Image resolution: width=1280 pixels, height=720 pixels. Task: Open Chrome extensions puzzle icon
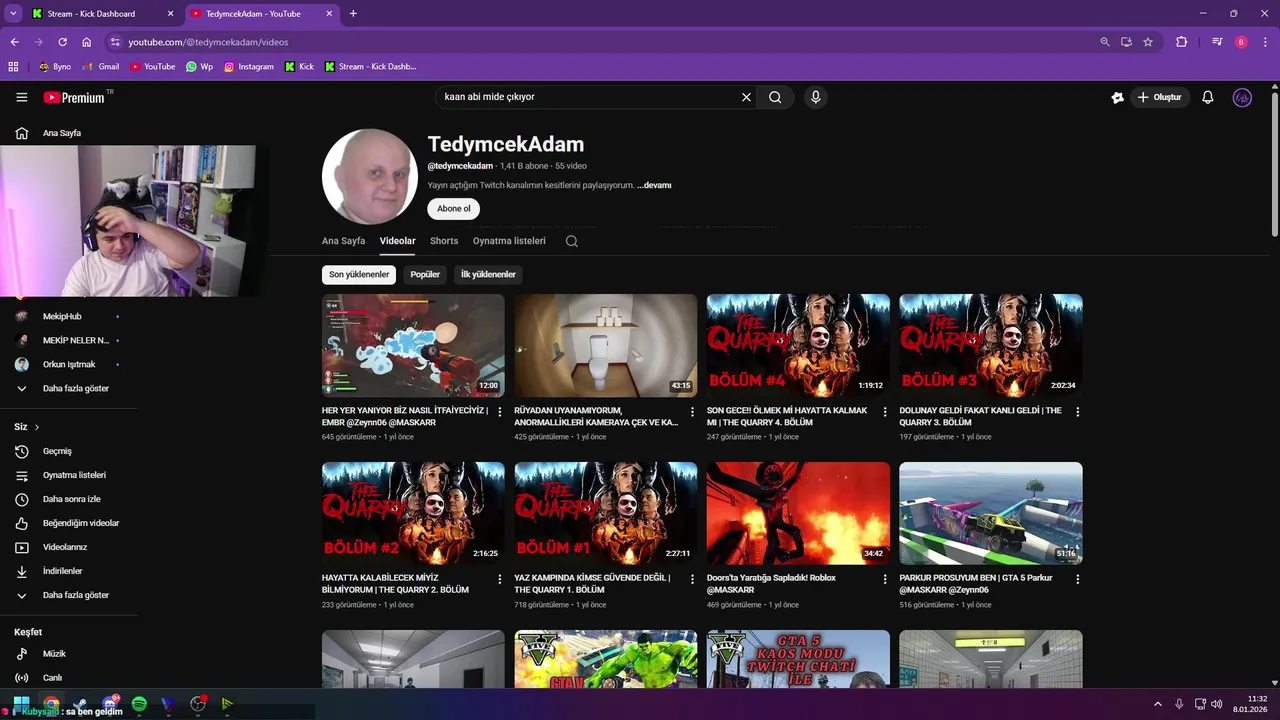pos(1181,42)
